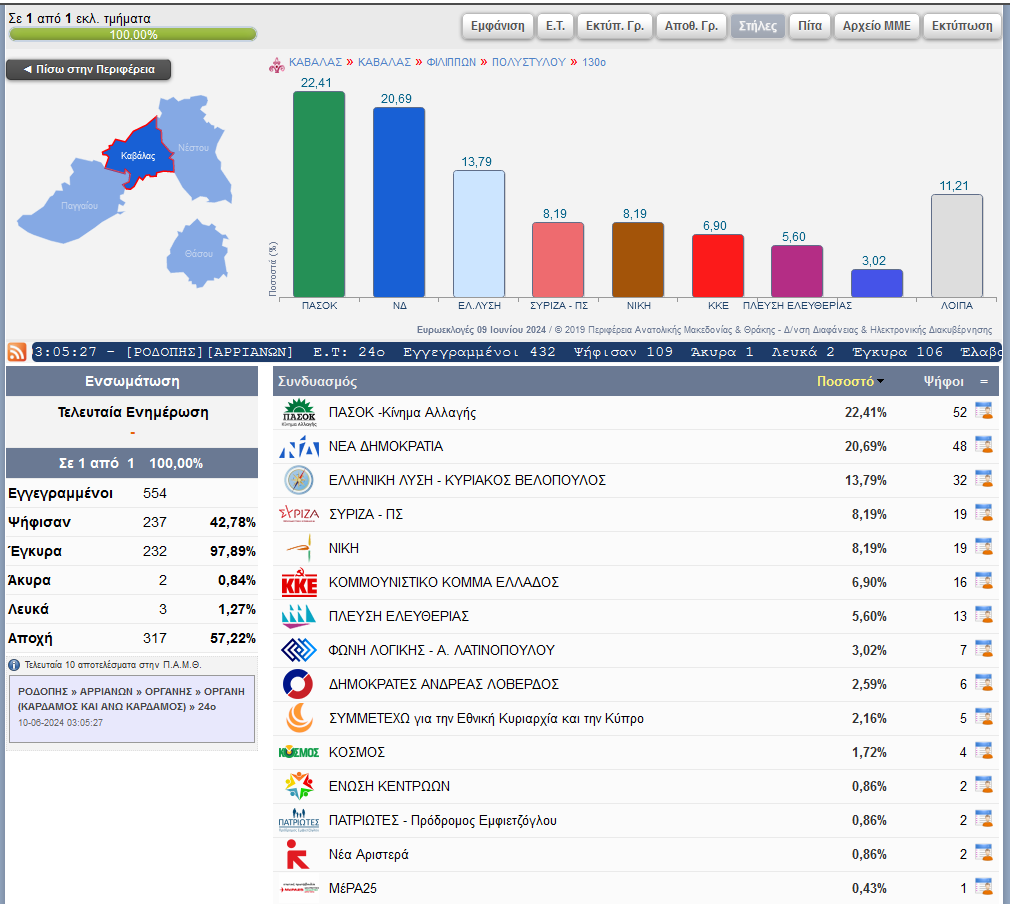Viewport: 1010px width, 904px height.
Task: Sort by Ψήφοι column header
Action: click(x=943, y=382)
